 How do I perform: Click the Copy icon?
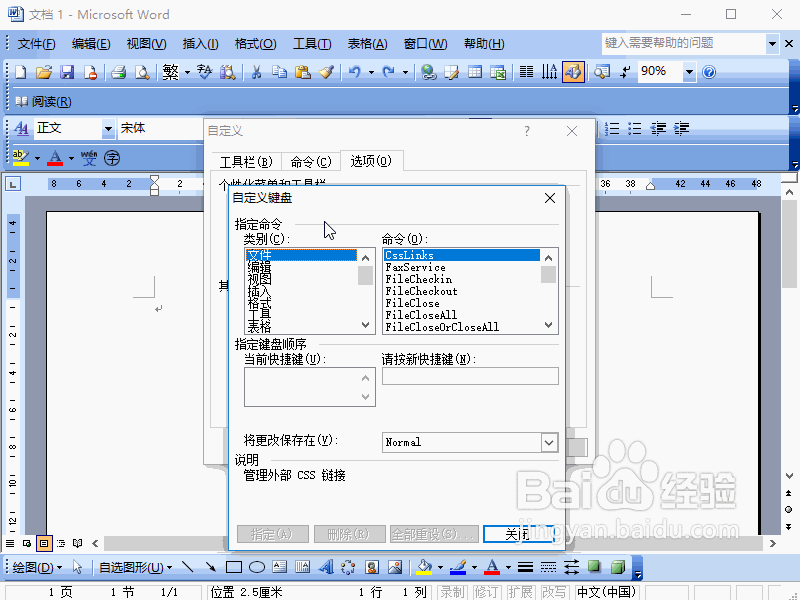pos(279,72)
